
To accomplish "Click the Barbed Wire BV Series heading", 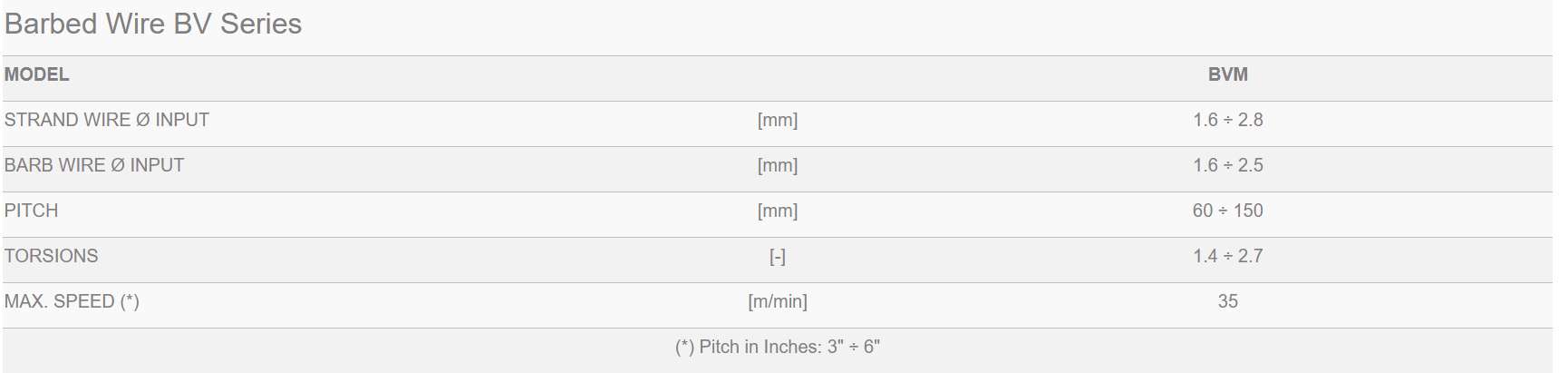I will 153,24.
